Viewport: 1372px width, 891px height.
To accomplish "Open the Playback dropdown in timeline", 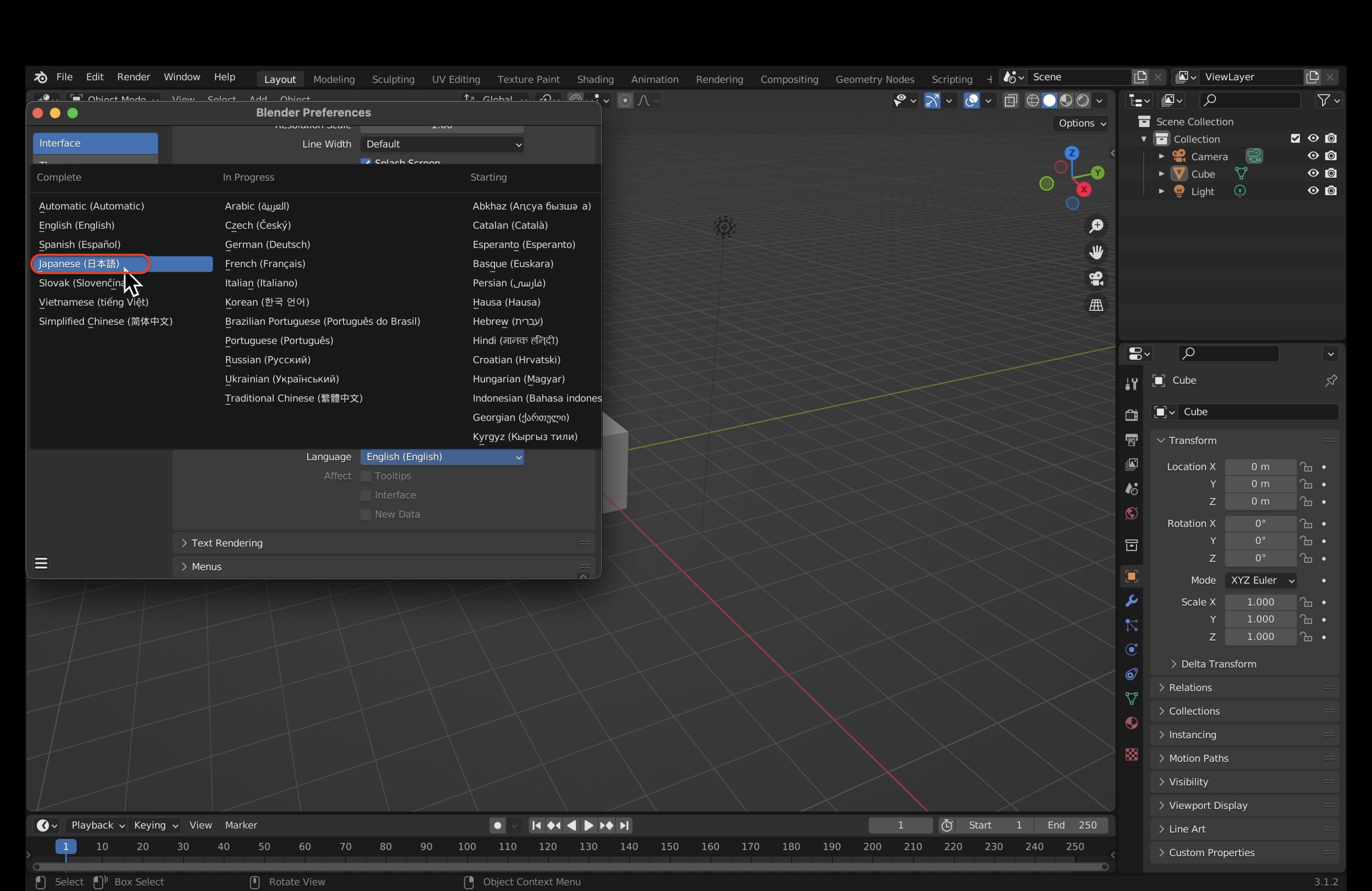I will click(97, 825).
